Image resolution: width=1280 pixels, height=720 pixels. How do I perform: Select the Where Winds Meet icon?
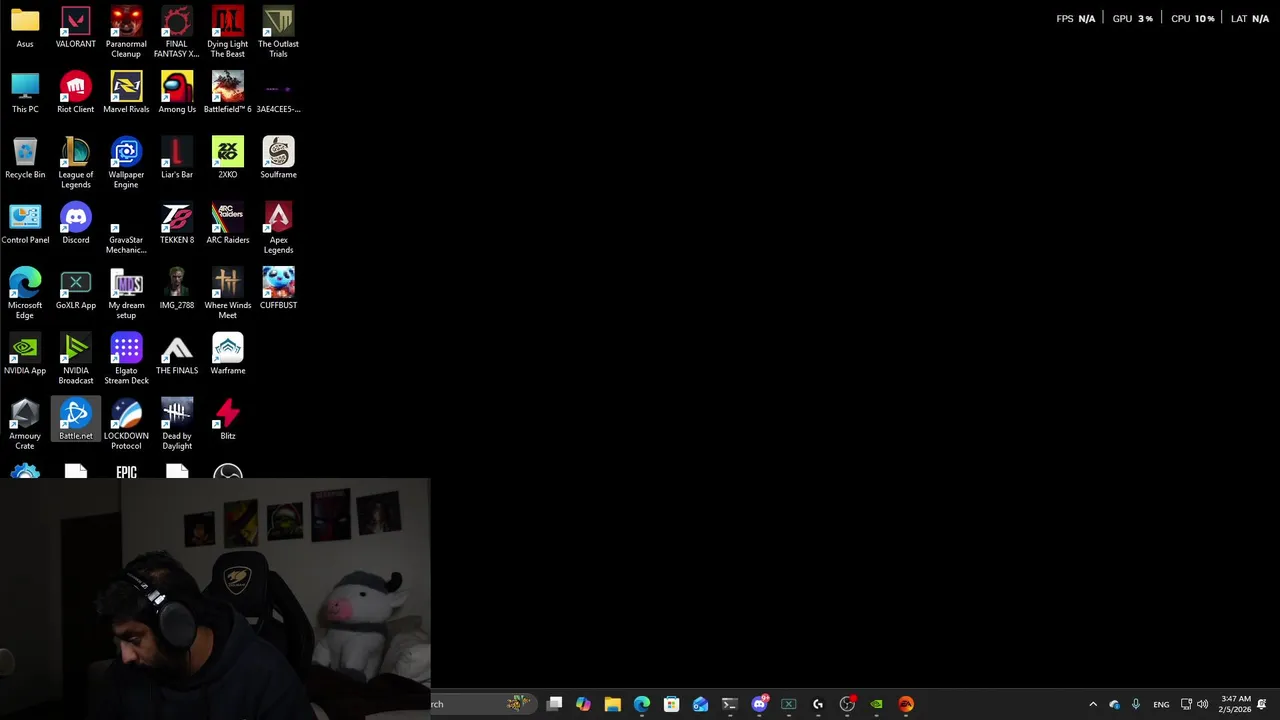tap(228, 294)
